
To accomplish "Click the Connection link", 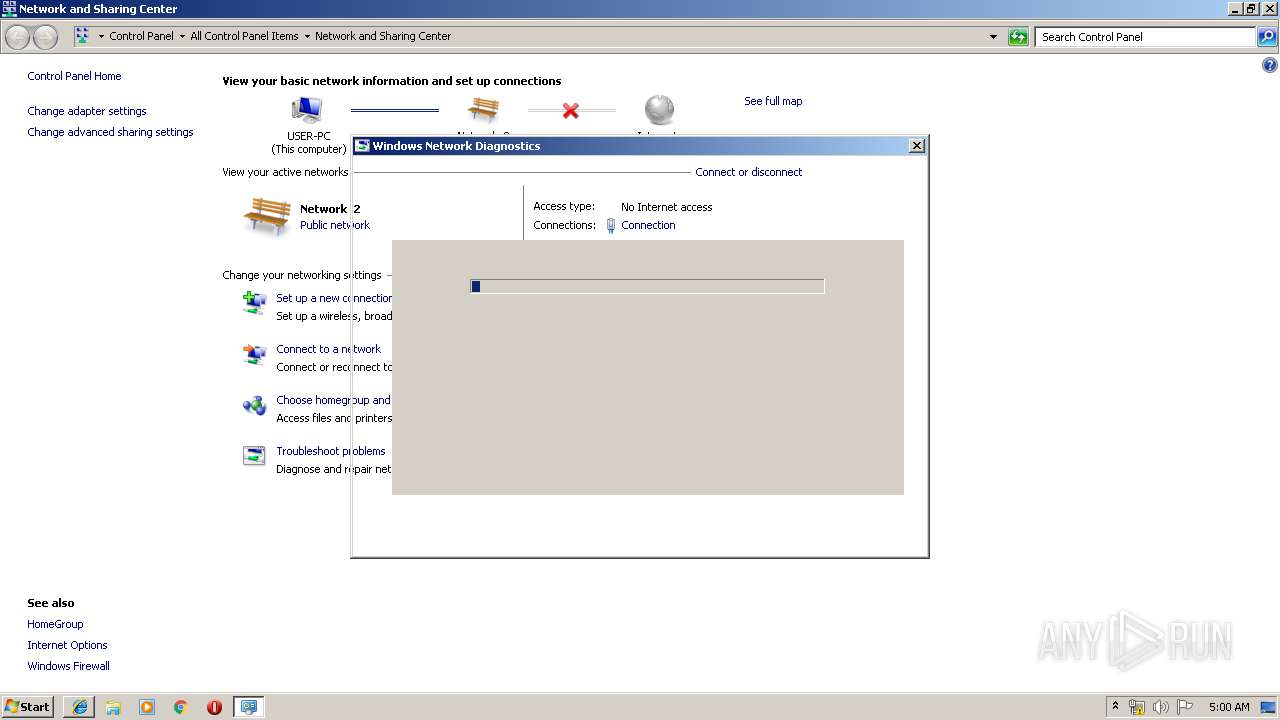I will coord(648,225).
